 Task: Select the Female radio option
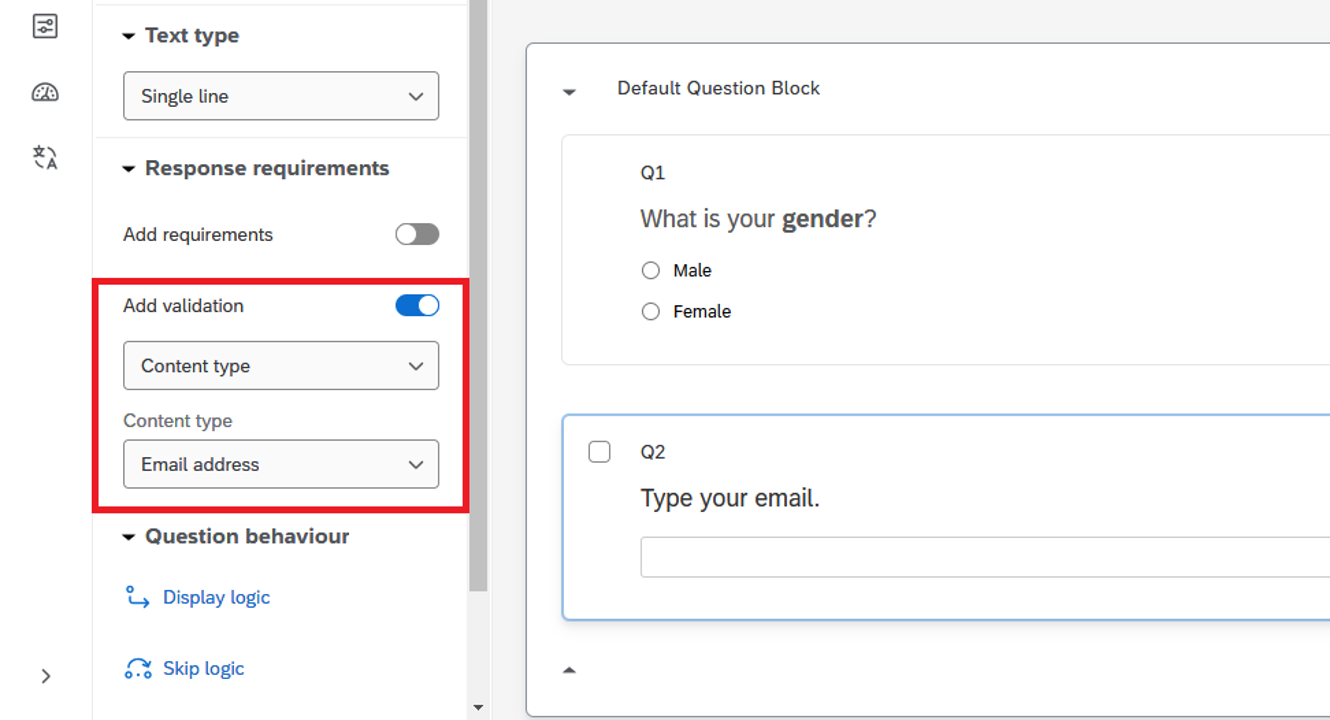pyautogui.click(x=651, y=312)
